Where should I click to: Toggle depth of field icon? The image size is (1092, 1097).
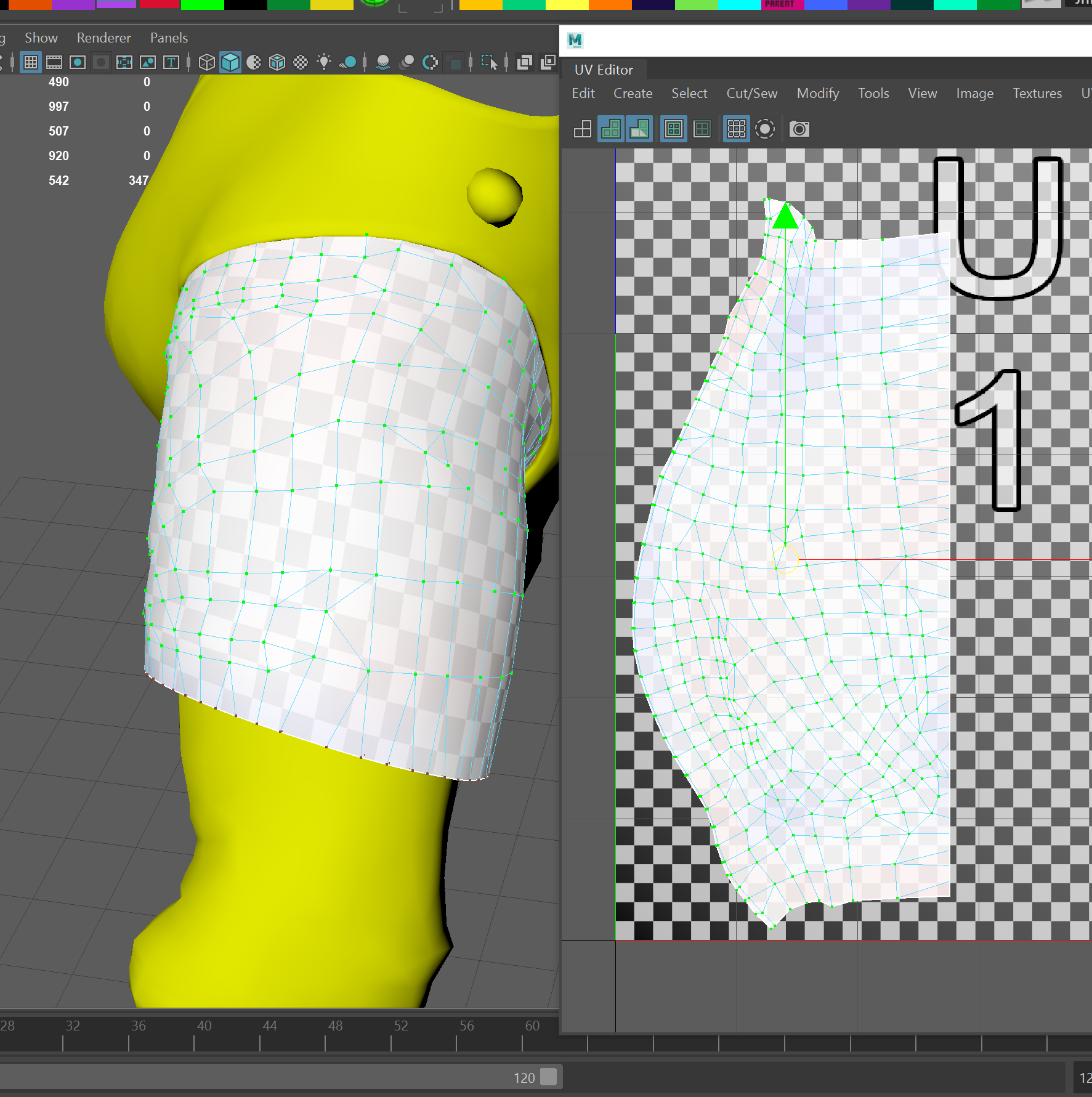click(x=453, y=62)
